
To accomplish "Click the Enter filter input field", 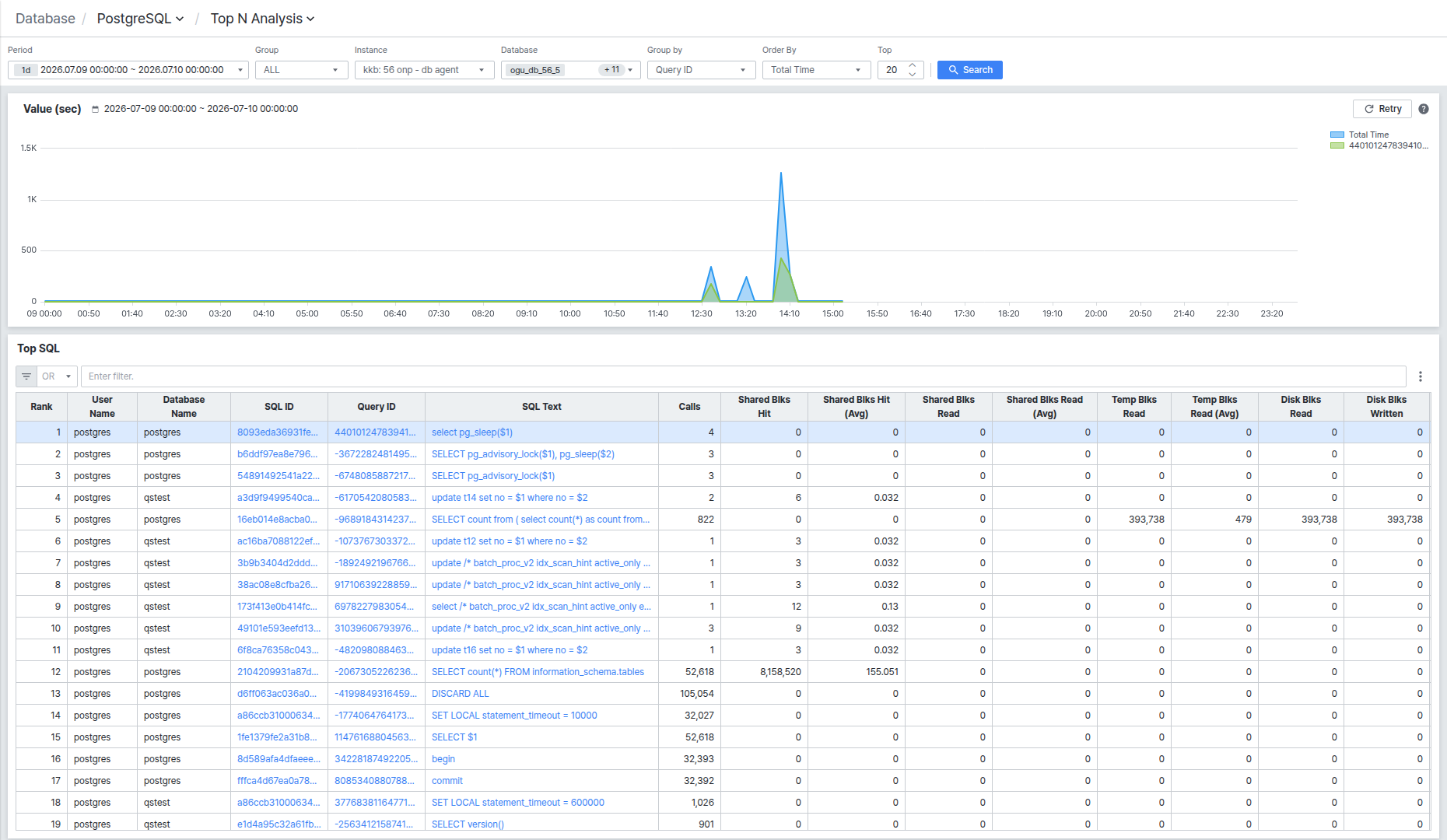I will [743, 376].
